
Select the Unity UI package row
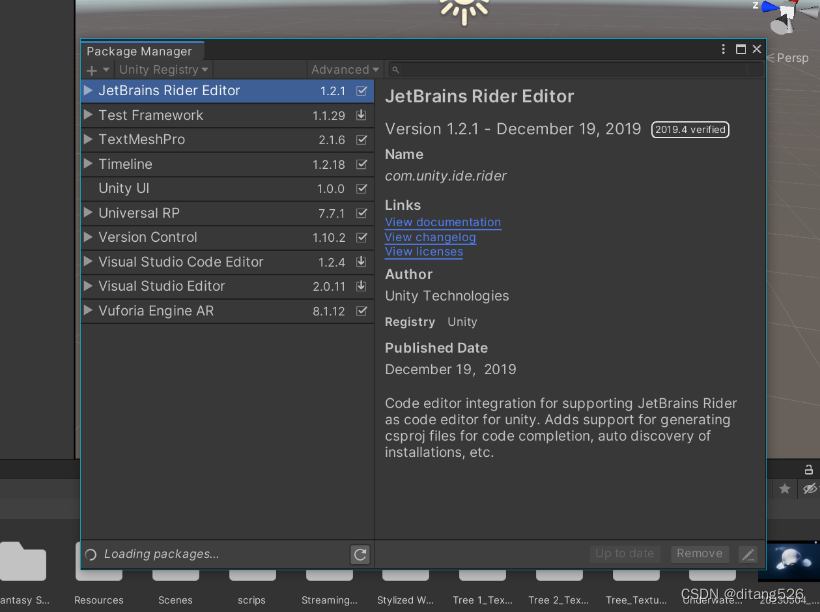coord(227,189)
